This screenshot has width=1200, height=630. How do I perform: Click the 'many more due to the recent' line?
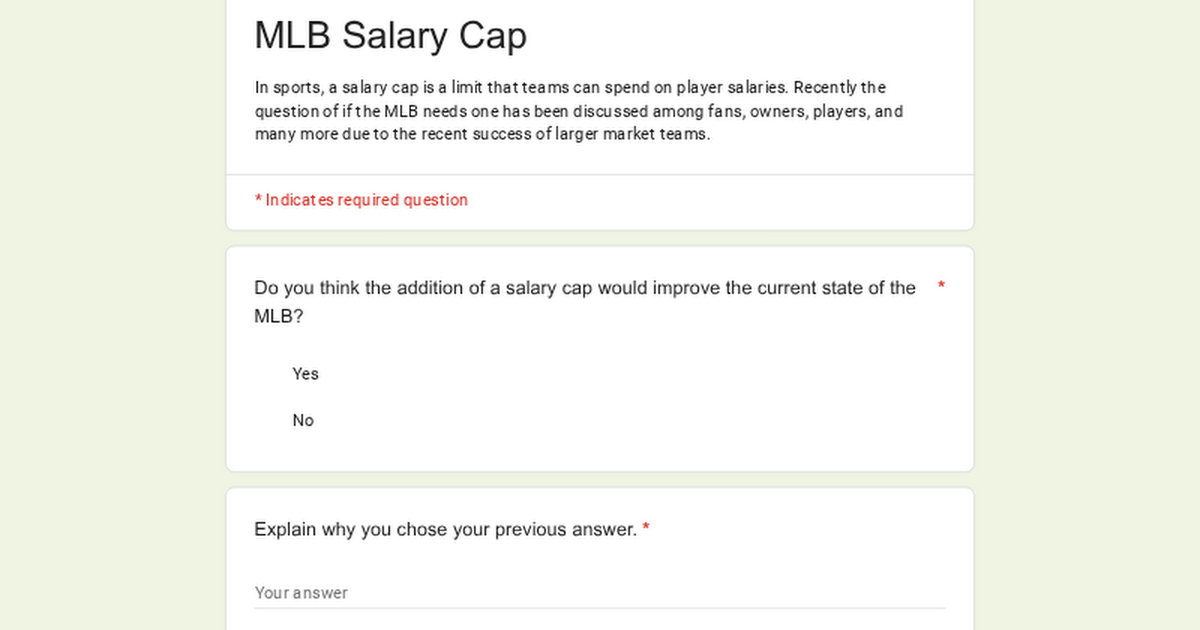click(x=482, y=135)
